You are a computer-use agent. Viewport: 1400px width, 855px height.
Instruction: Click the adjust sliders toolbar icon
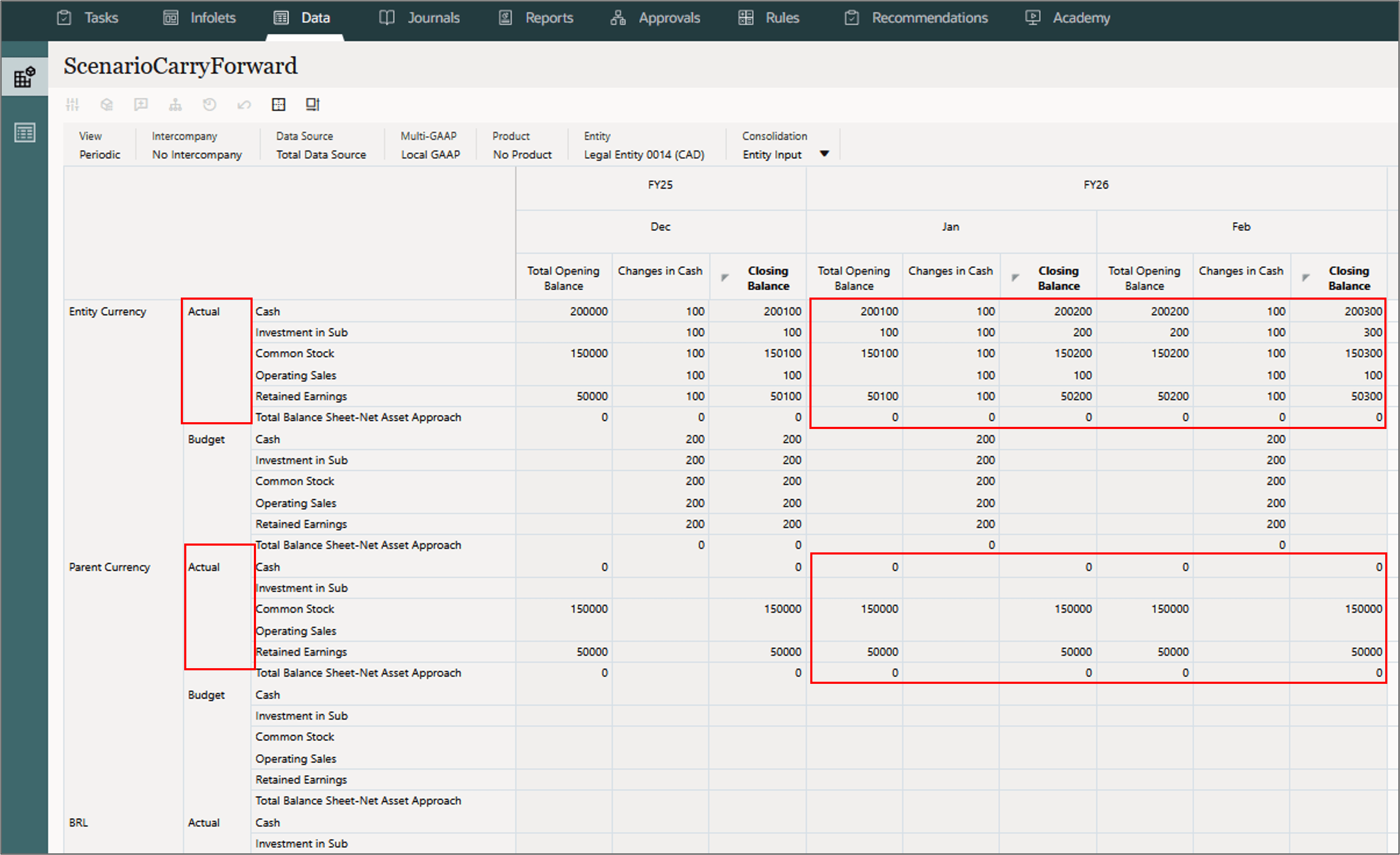tap(72, 104)
